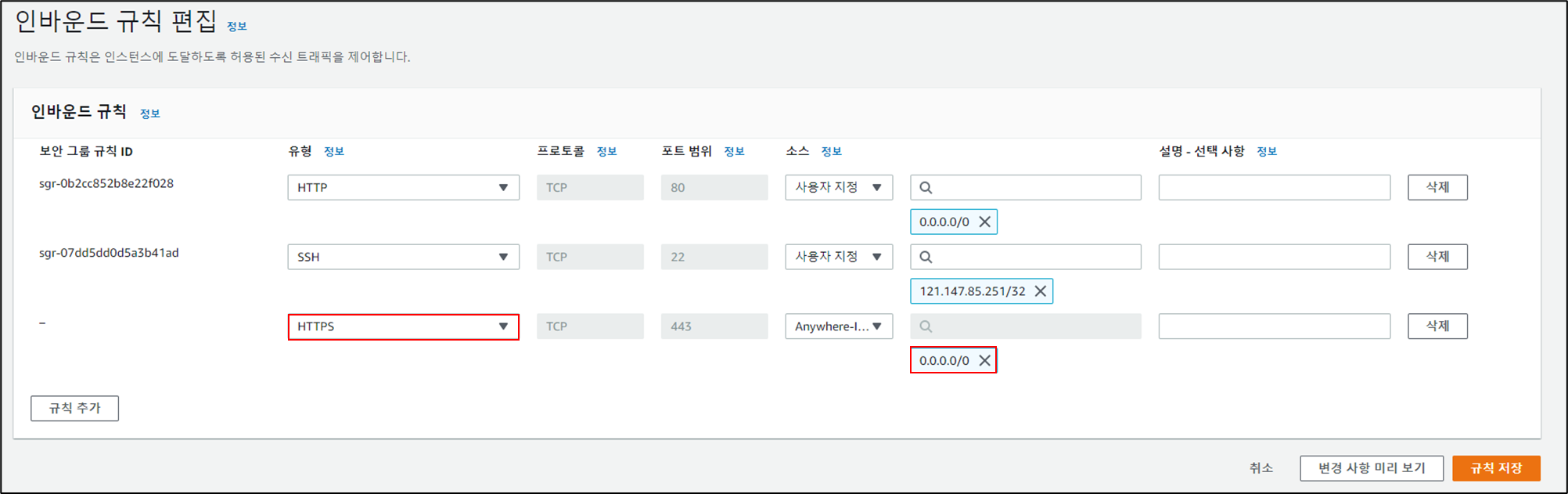Select rule ID sgr-0b2cc852b8e22f028 text
Screen dimensions: 1568x494
click(106, 184)
